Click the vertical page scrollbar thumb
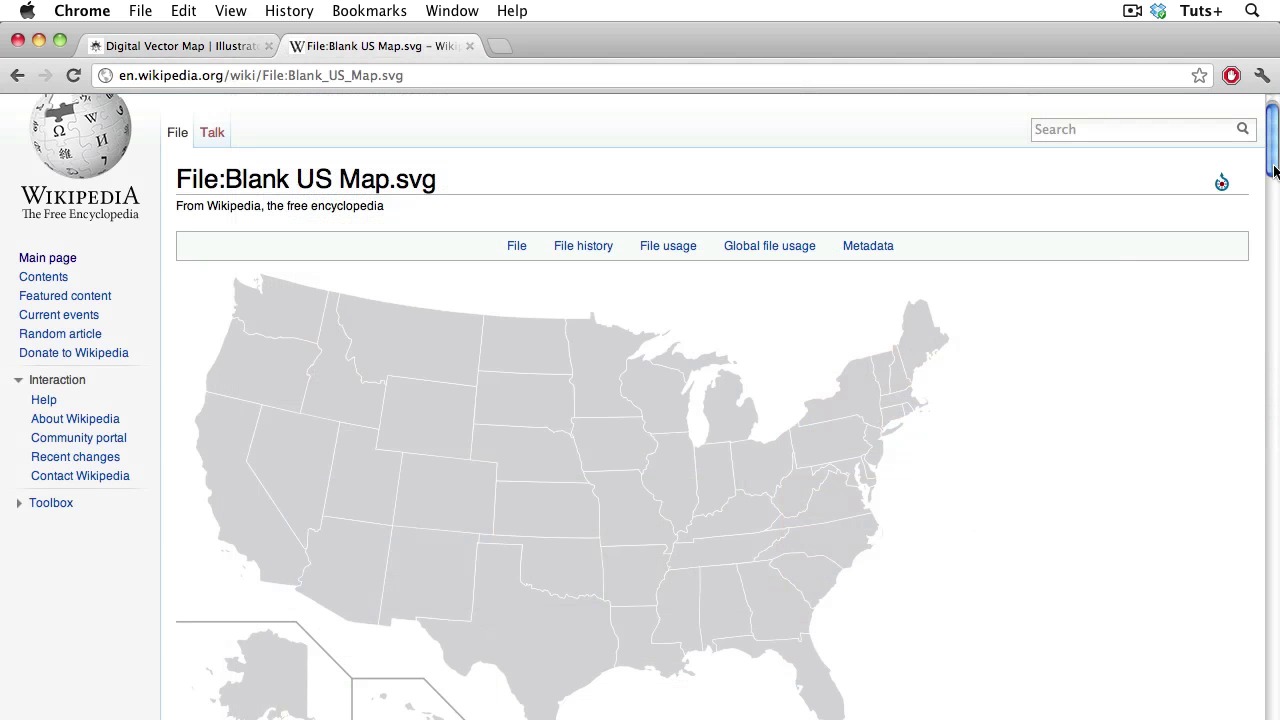 click(1272, 140)
